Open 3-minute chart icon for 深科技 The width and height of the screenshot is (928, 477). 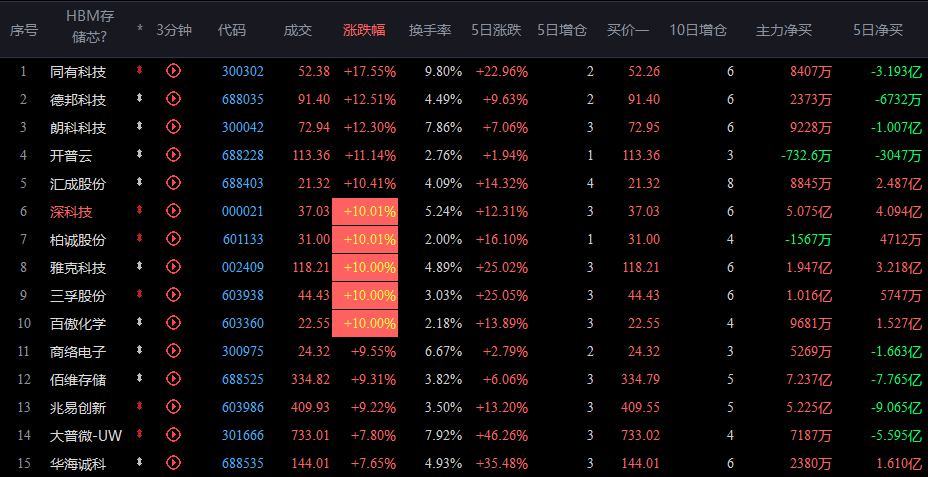(x=173, y=211)
